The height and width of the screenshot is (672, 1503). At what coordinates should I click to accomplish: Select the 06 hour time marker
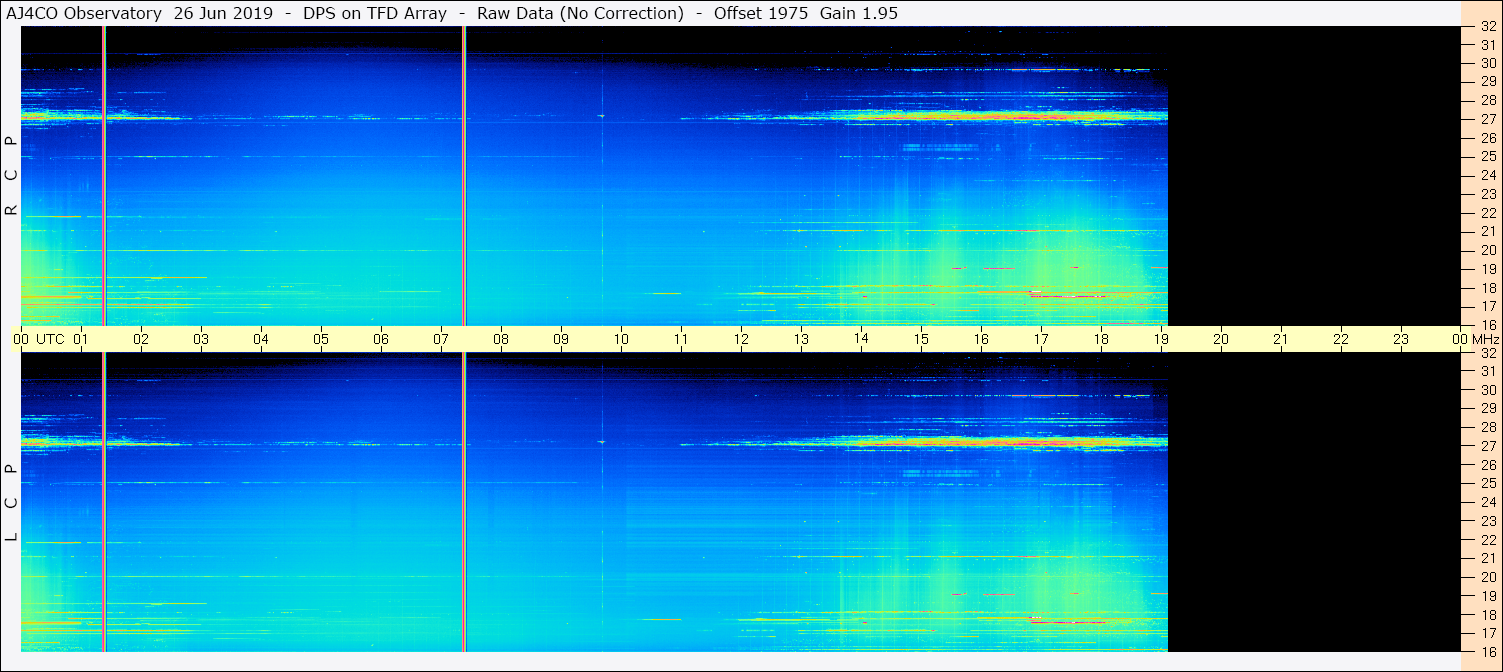pos(381,339)
